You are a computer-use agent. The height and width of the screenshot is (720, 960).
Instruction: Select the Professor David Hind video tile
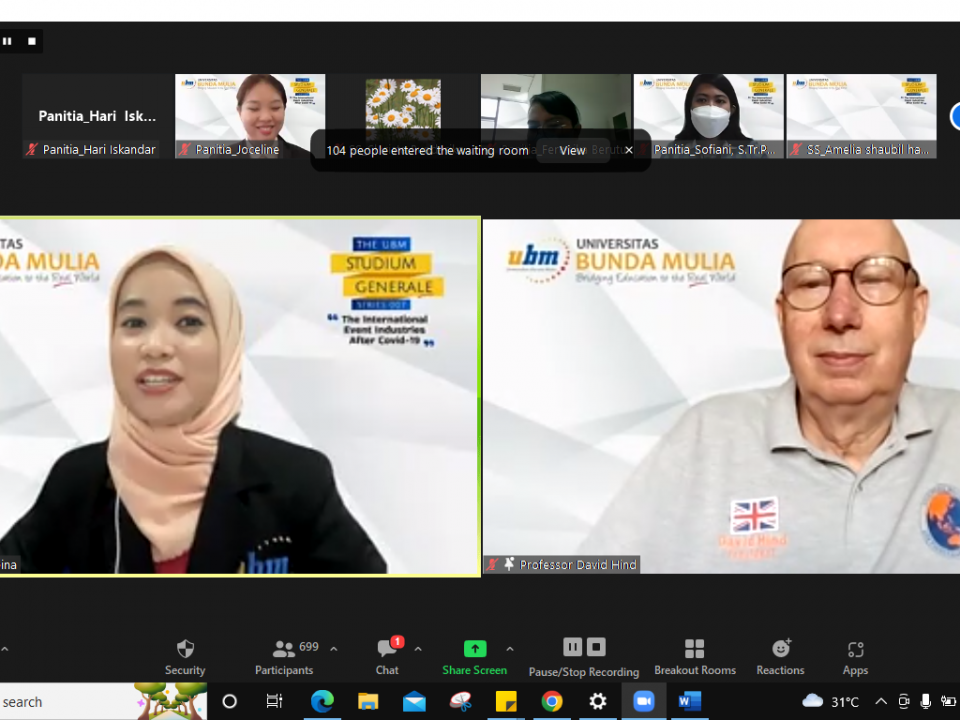coord(722,397)
